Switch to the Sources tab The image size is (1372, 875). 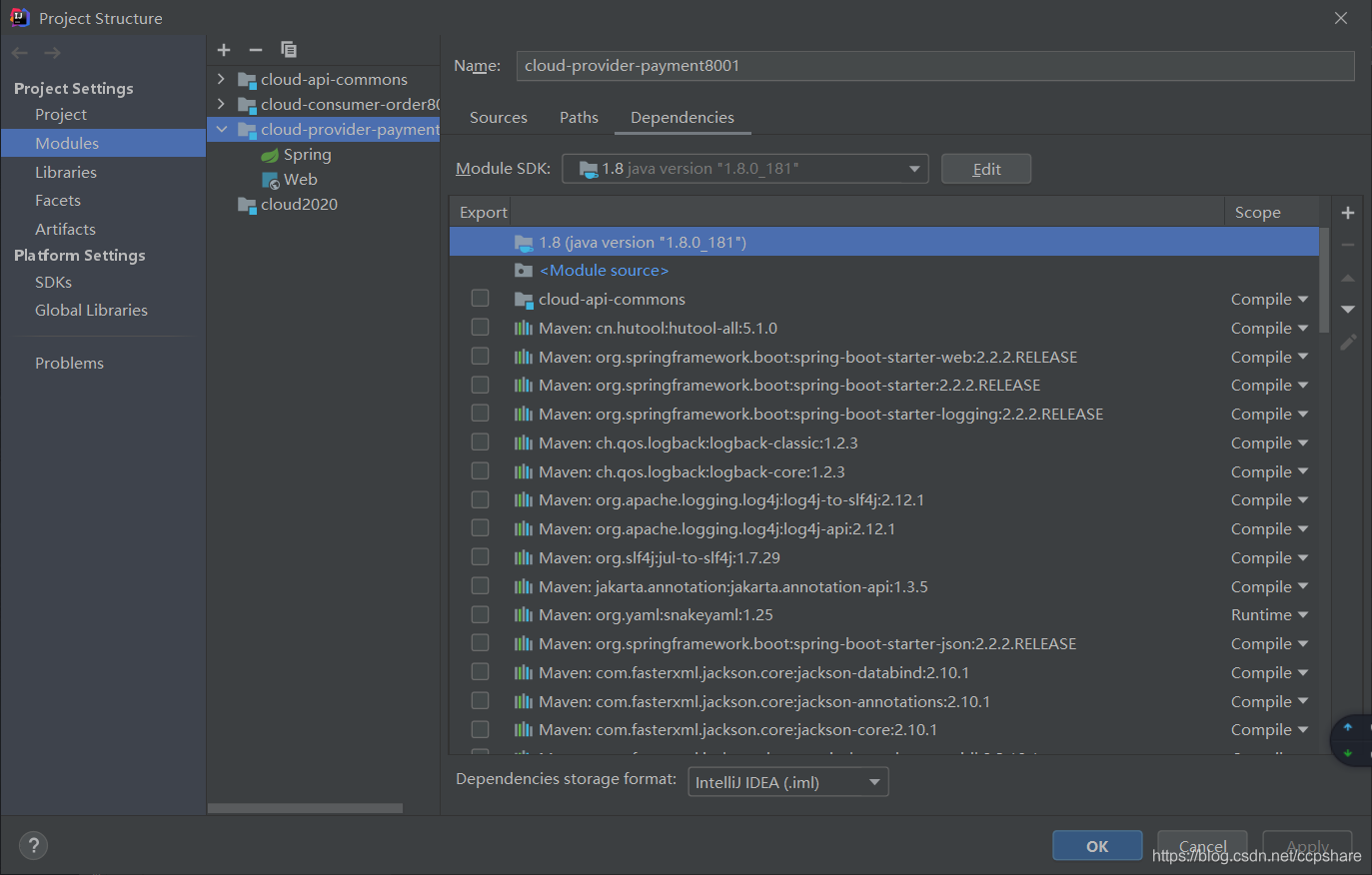pos(499,118)
